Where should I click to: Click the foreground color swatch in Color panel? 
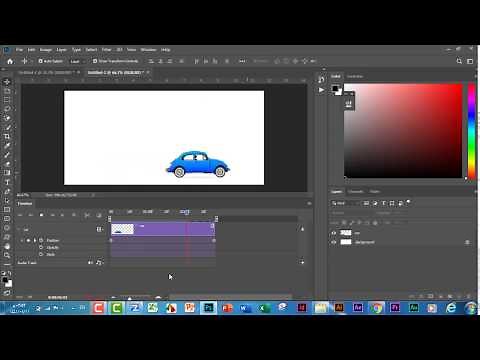pos(335,88)
